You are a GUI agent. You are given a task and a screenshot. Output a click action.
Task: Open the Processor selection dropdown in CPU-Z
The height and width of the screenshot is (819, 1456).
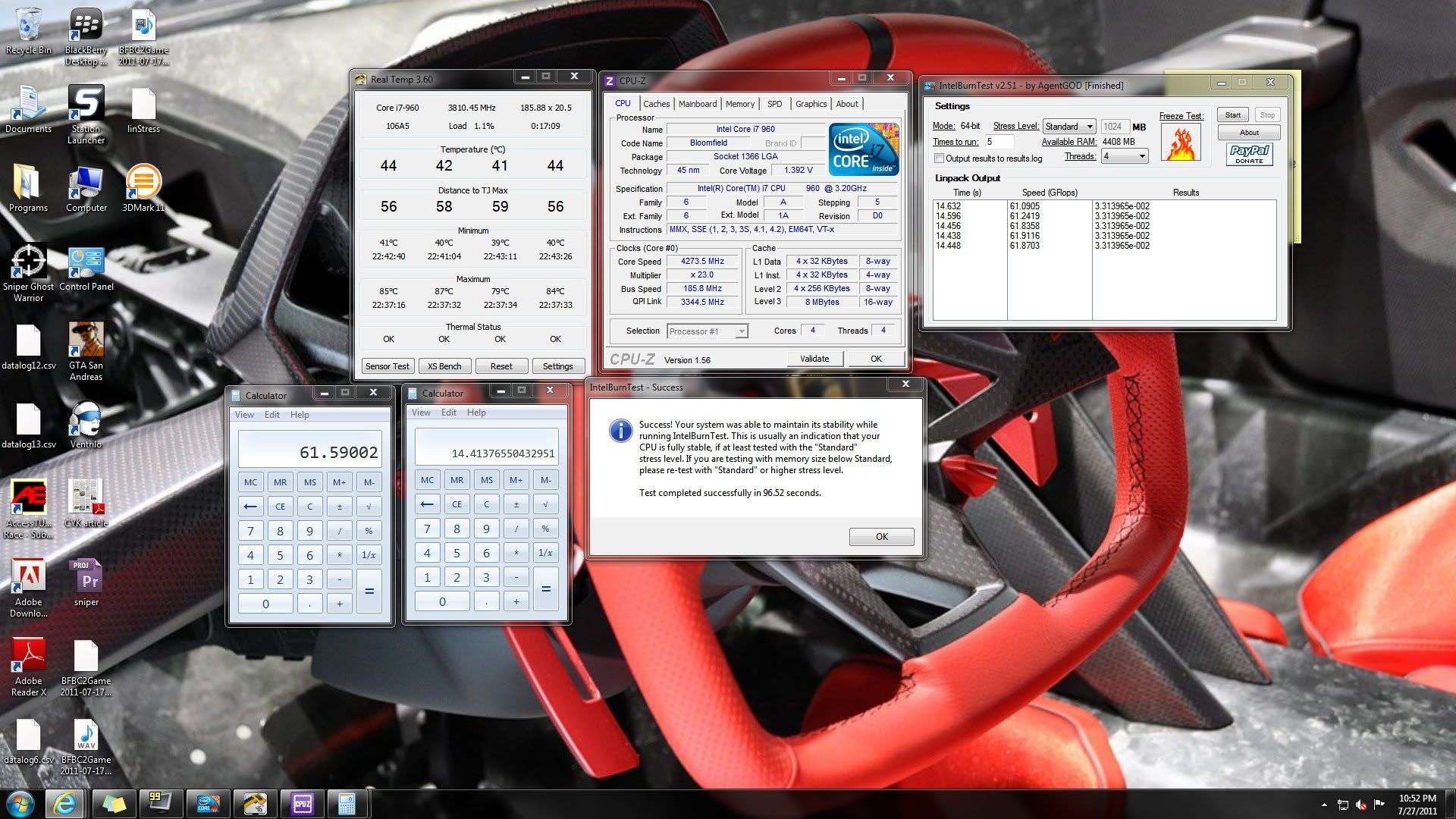coord(739,331)
